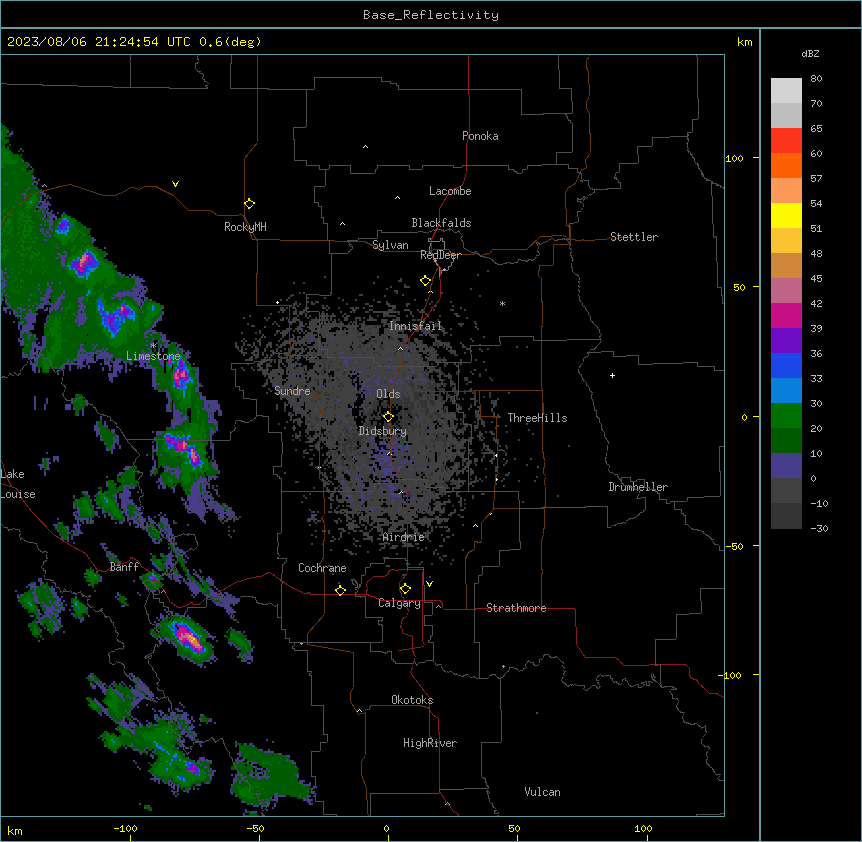Viewport: 862px width, 842px height.
Task: Click the yellow v marker northwest of RockyMH
Action: tap(175, 184)
